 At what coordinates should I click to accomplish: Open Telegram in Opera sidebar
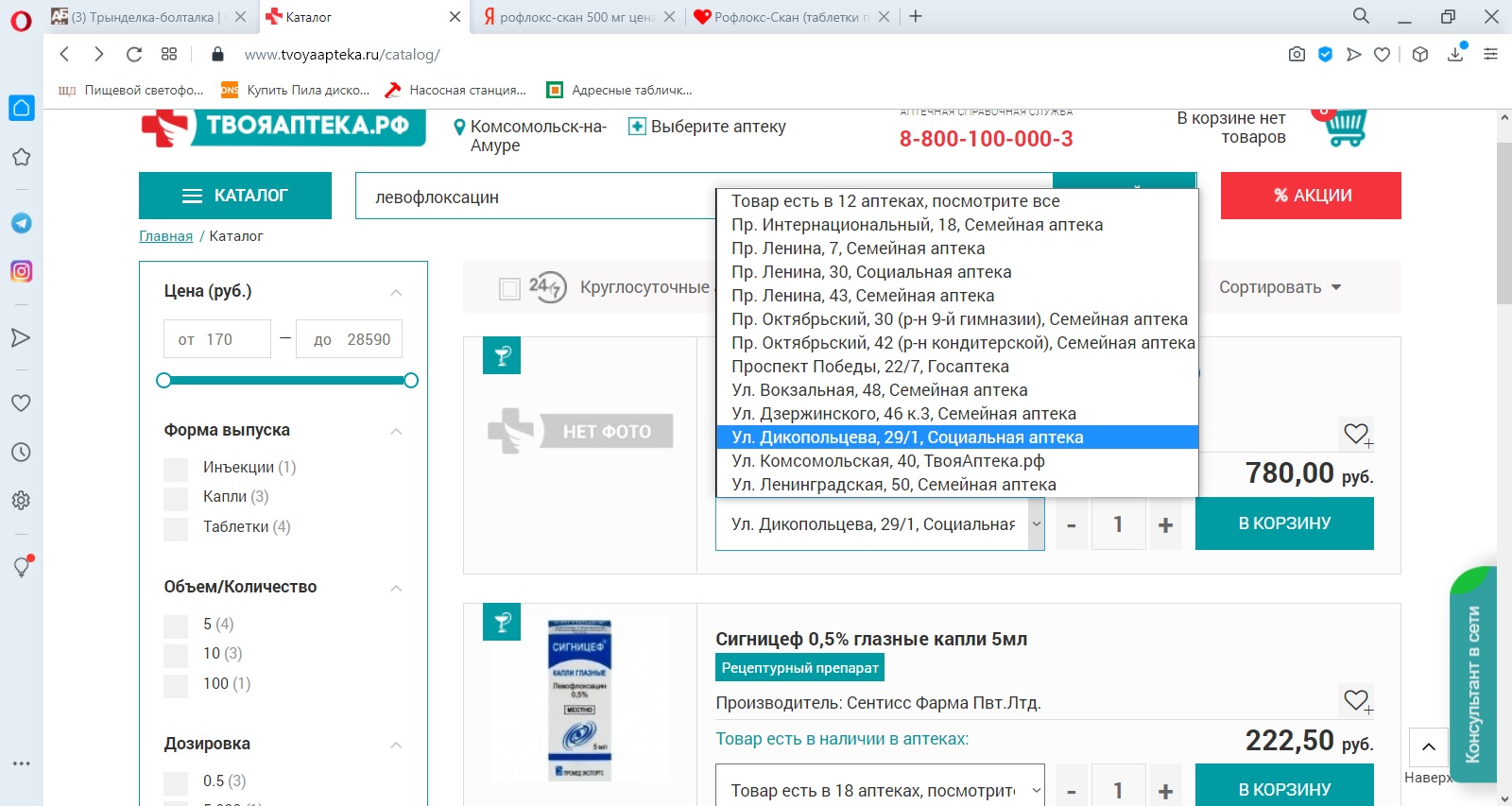[x=21, y=223]
